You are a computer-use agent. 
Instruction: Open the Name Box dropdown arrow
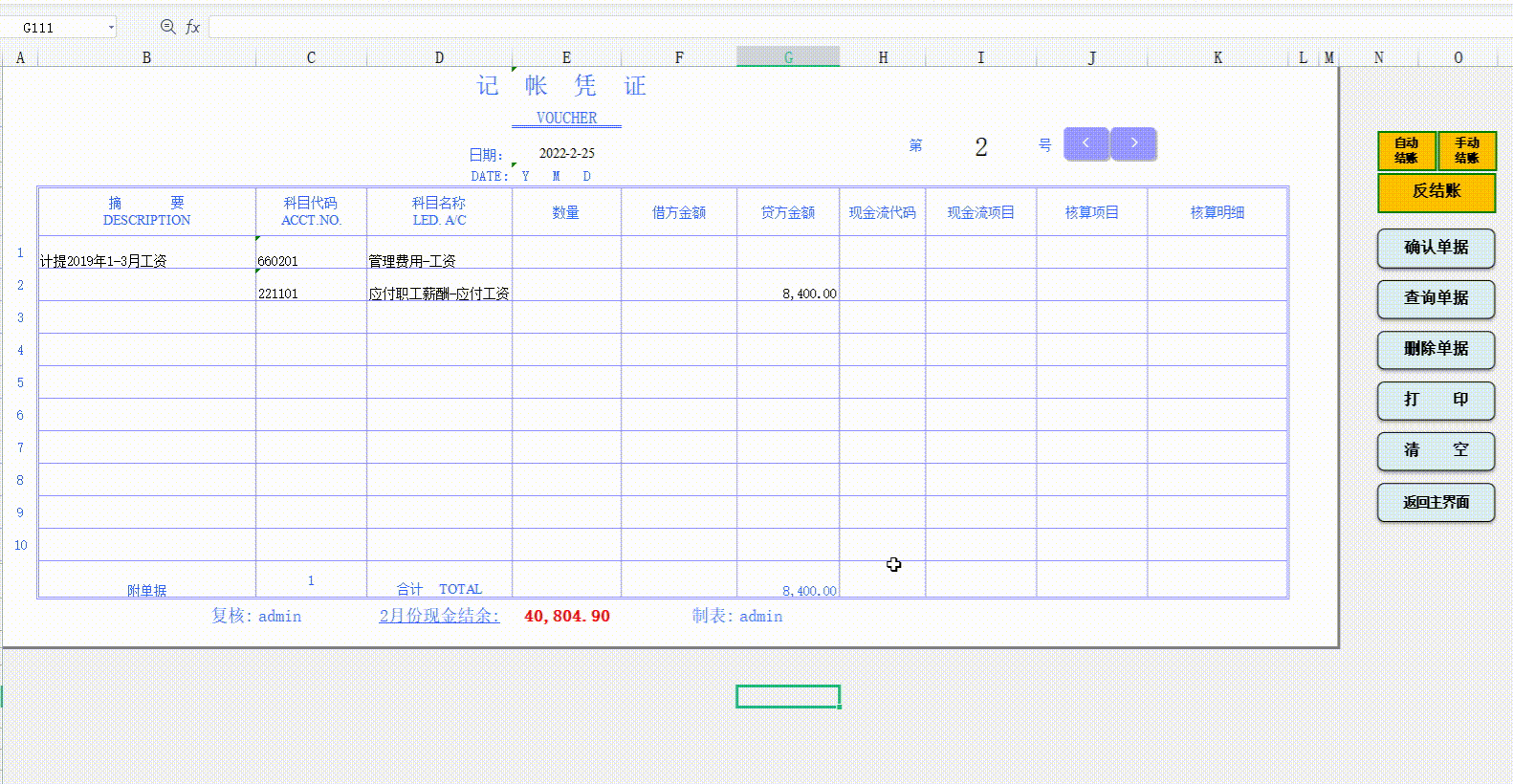(x=111, y=27)
